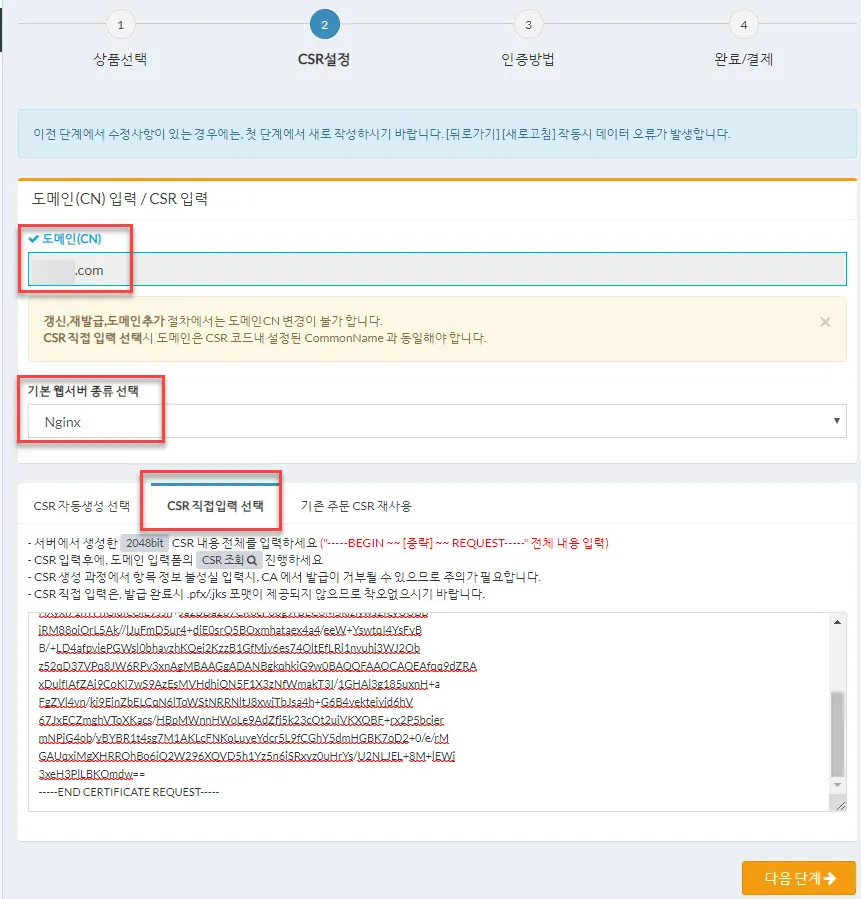This screenshot has height=899, width=861.
Task: Select the step 3 circle indicator
Action: click(528, 25)
